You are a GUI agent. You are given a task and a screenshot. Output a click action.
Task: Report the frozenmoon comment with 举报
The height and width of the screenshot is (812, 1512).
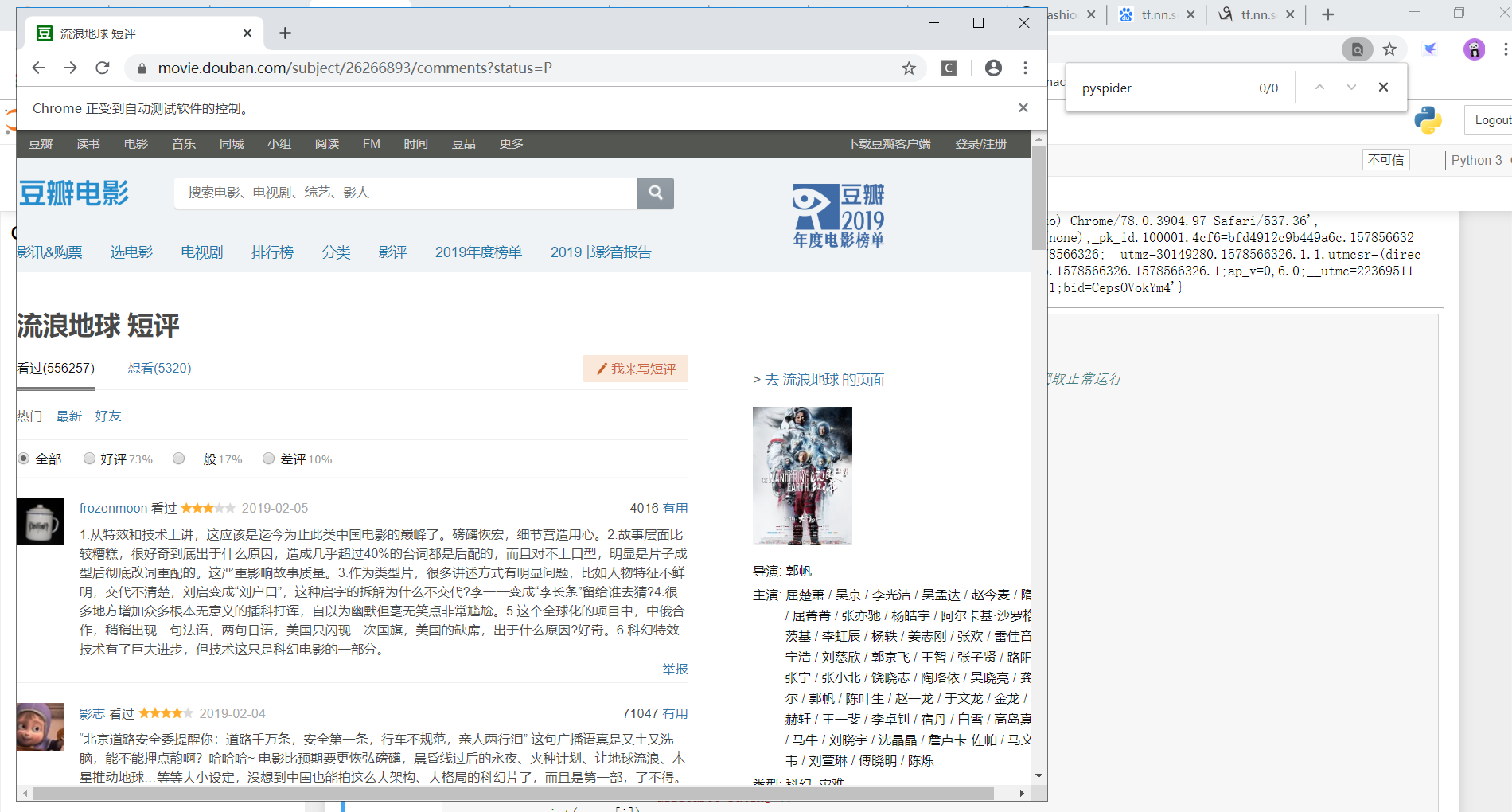point(675,669)
